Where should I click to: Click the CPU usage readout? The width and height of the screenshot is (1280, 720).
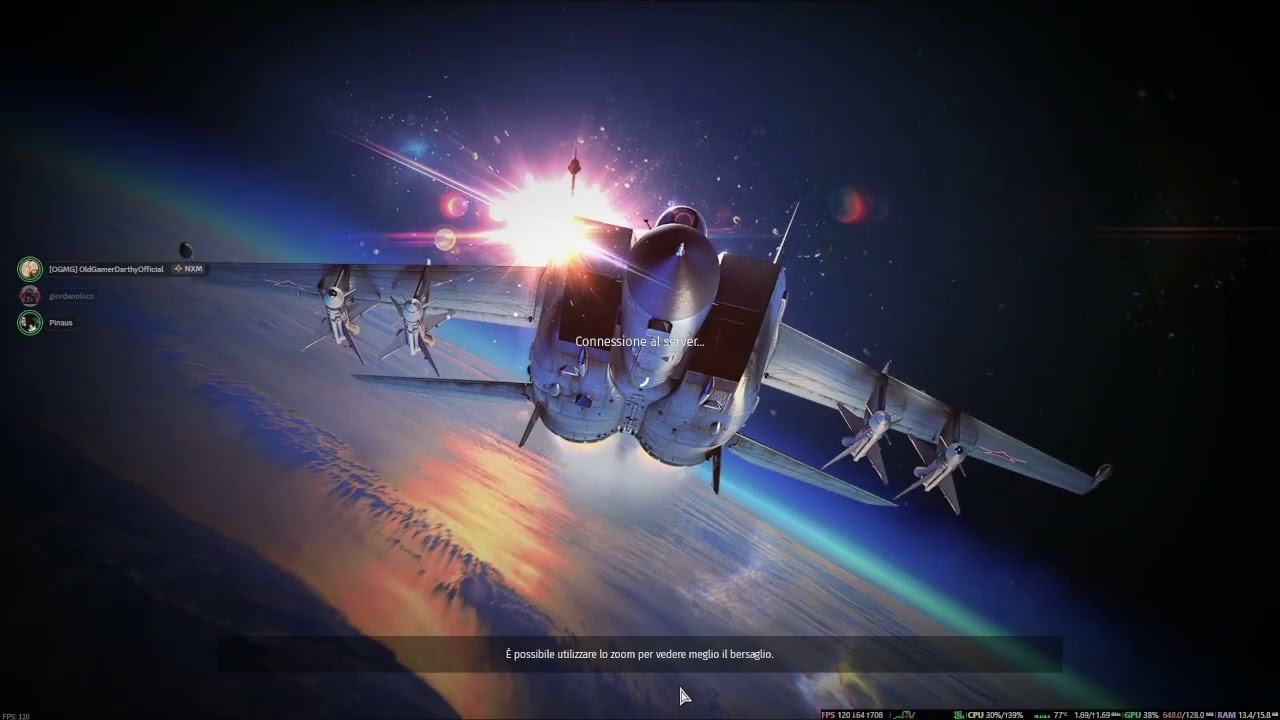click(995, 715)
